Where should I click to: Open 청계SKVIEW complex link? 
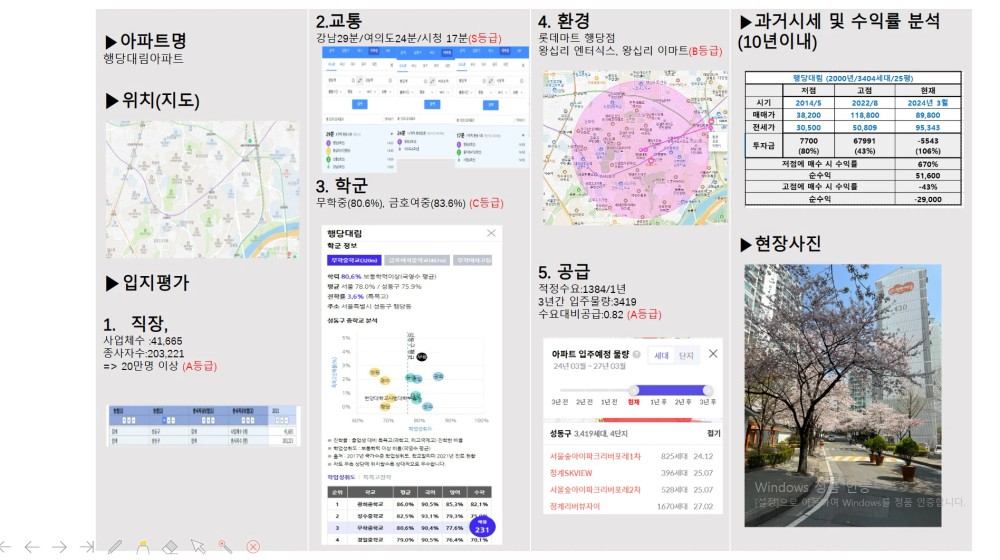click(x=571, y=473)
